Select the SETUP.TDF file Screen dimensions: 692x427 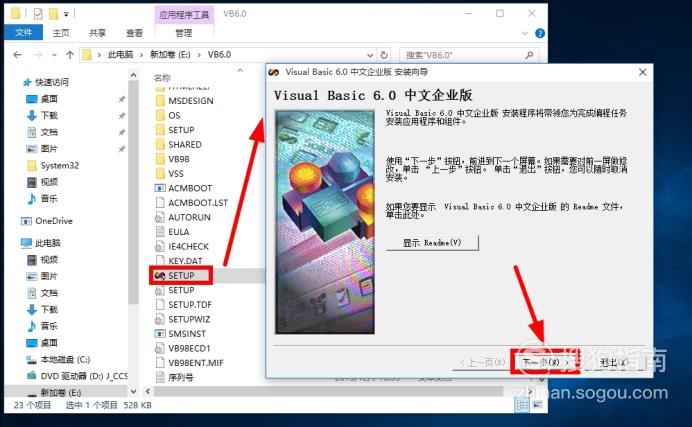pyautogui.click(x=190, y=305)
